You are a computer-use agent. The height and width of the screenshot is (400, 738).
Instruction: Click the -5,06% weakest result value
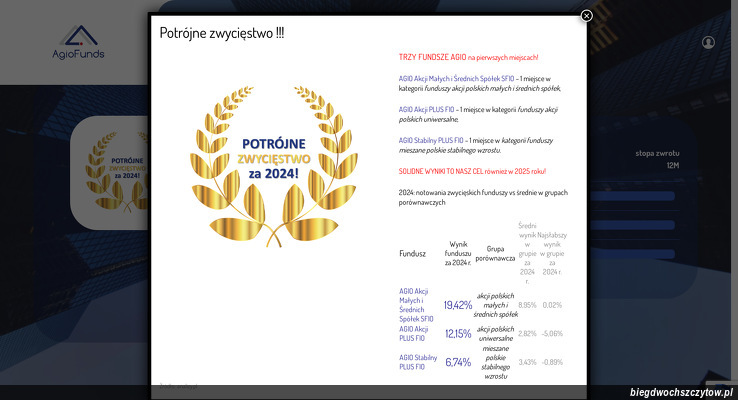coord(552,334)
